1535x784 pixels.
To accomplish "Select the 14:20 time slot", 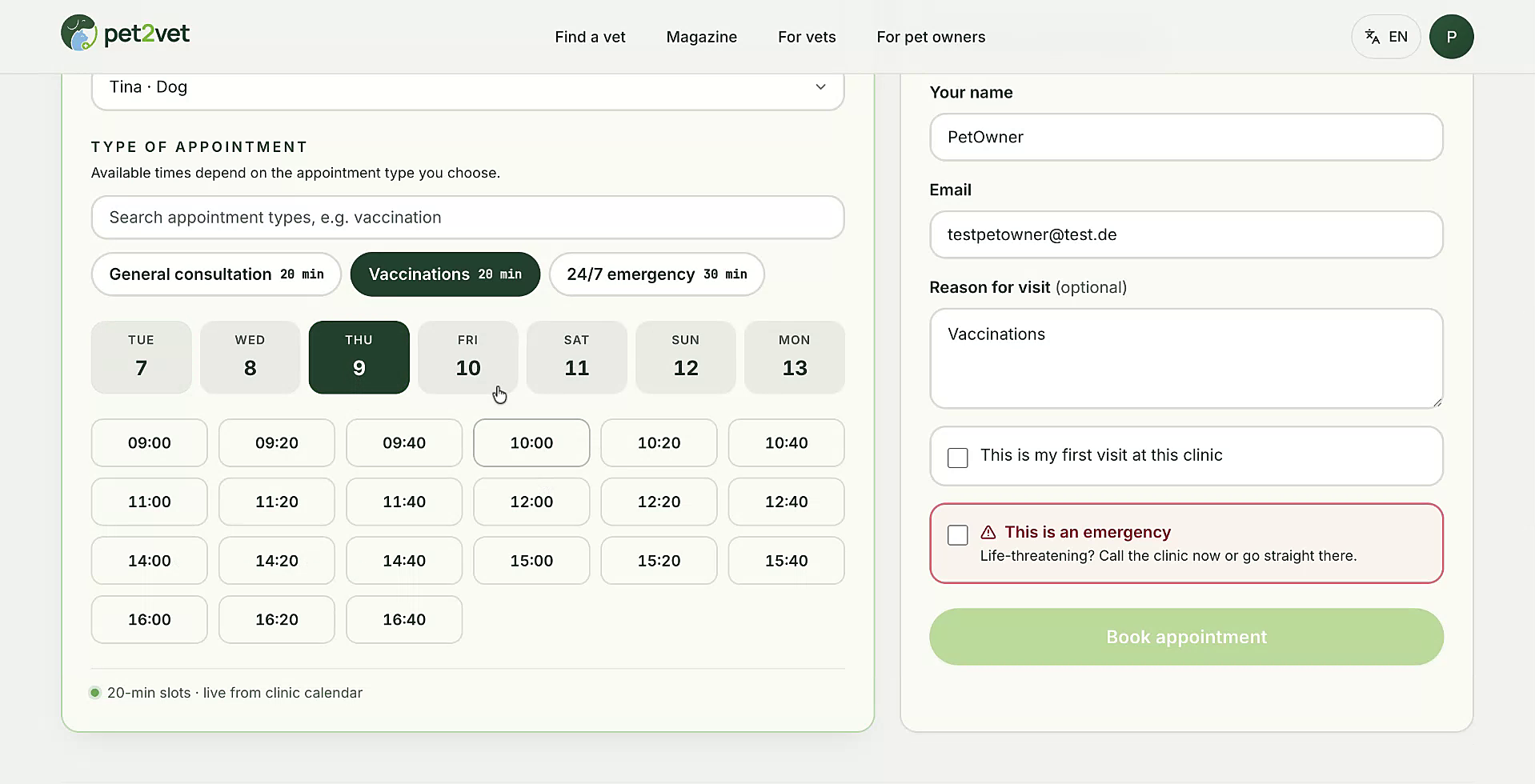I will pos(276,561).
